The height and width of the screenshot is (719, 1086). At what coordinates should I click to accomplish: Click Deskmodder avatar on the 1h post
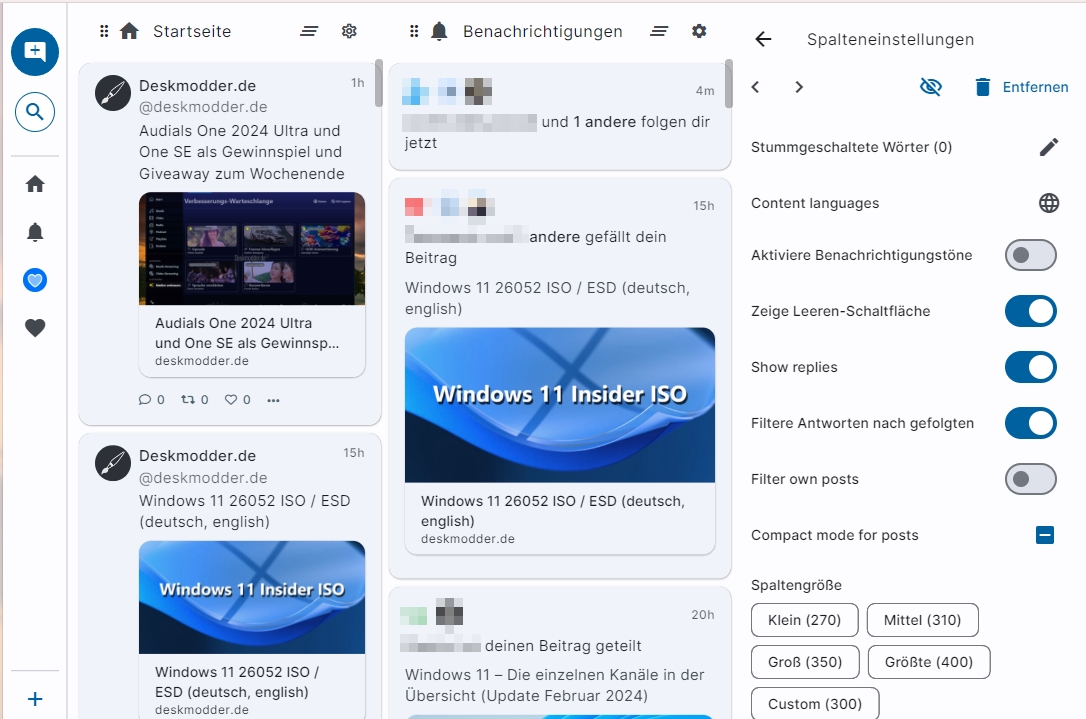click(113, 93)
